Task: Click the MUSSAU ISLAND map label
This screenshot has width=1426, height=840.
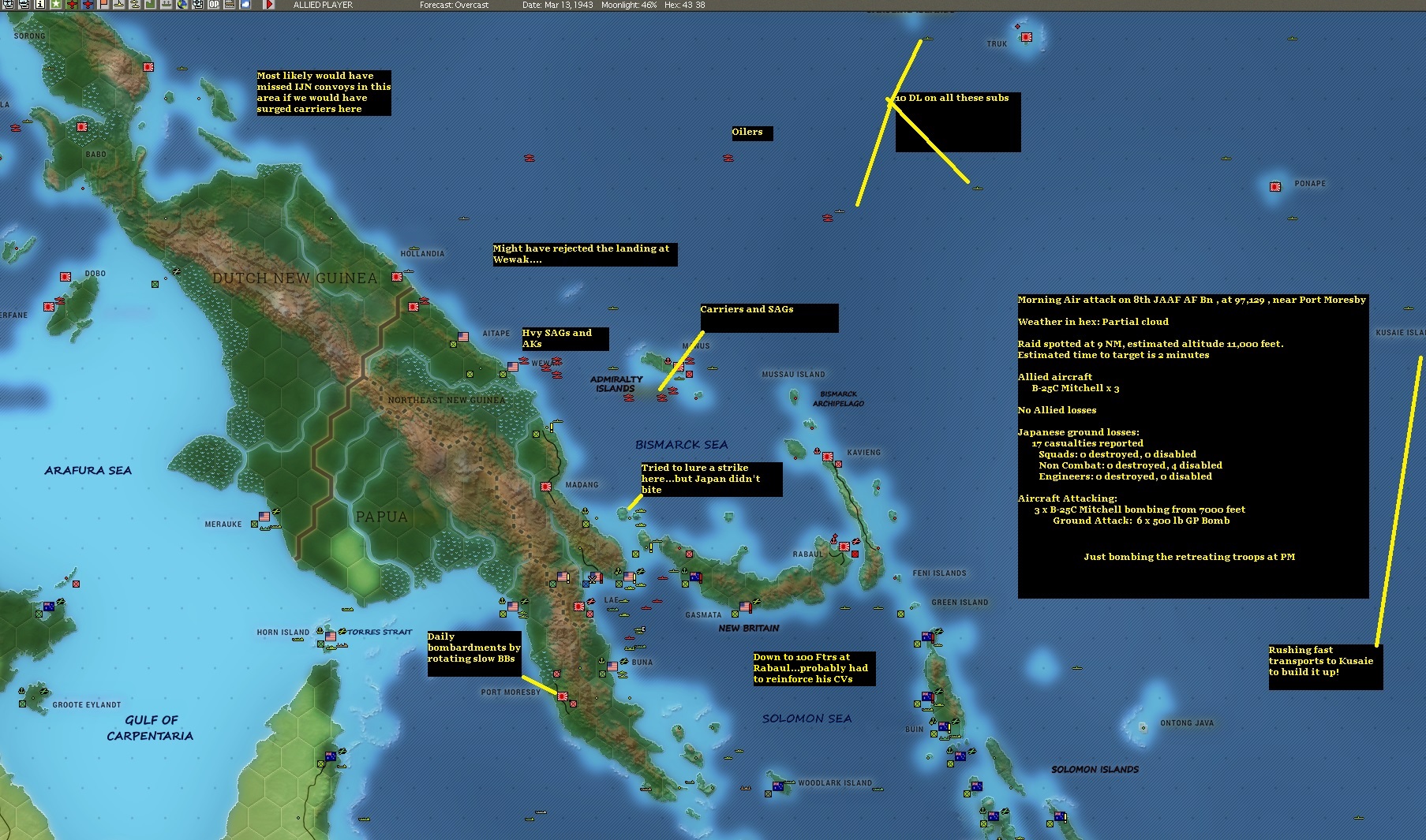Action: click(793, 375)
